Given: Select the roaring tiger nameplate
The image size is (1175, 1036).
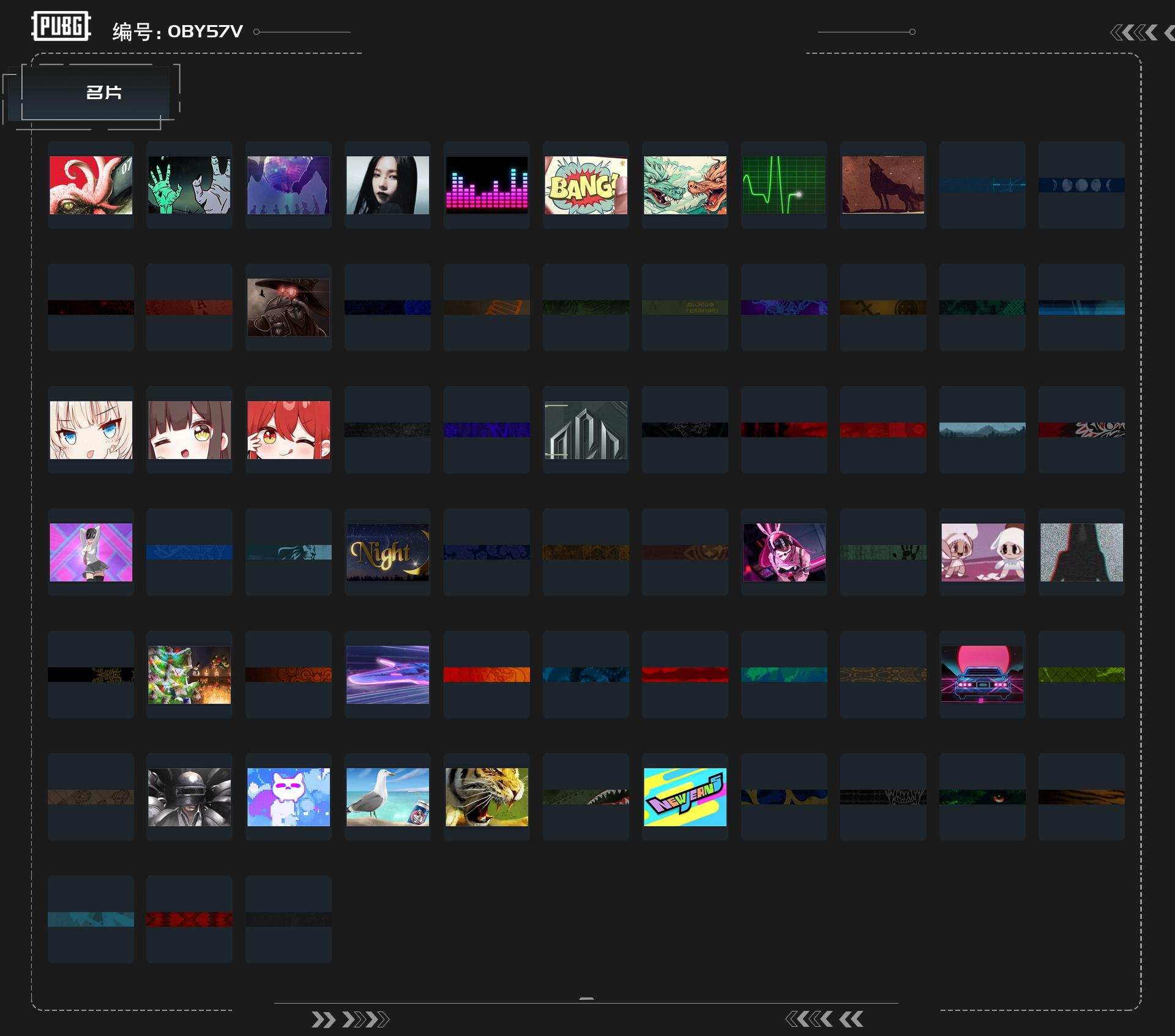Looking at the screenshot, I should click(x=487, y=797).
